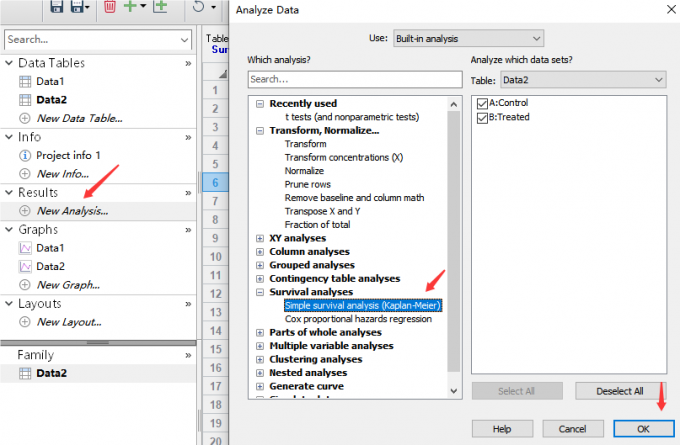Select Normalize analysis
The height and width of the screenshot is (445, 680).
coord(304,171)
